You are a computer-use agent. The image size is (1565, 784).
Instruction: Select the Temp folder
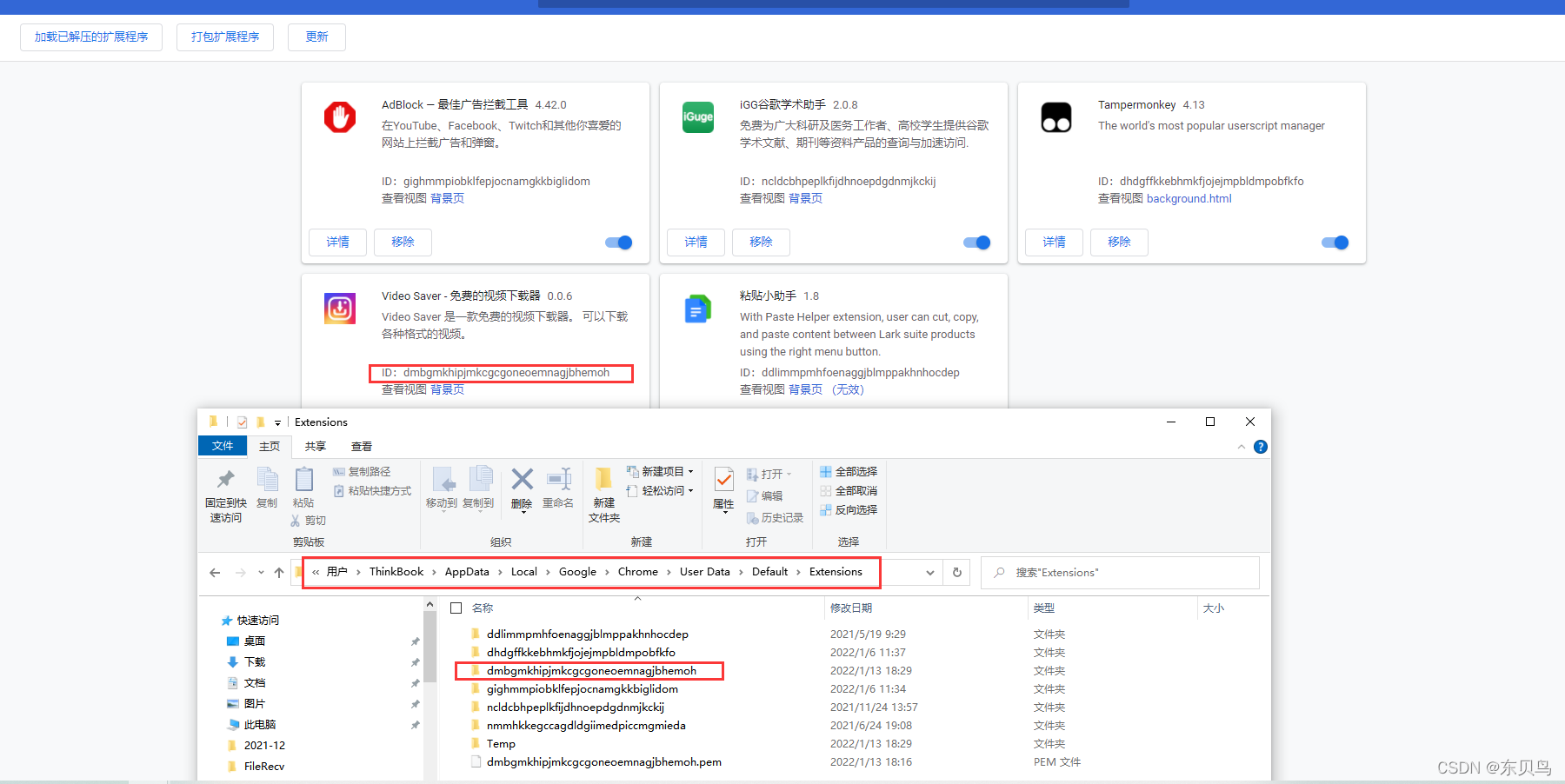click(501, 743)
